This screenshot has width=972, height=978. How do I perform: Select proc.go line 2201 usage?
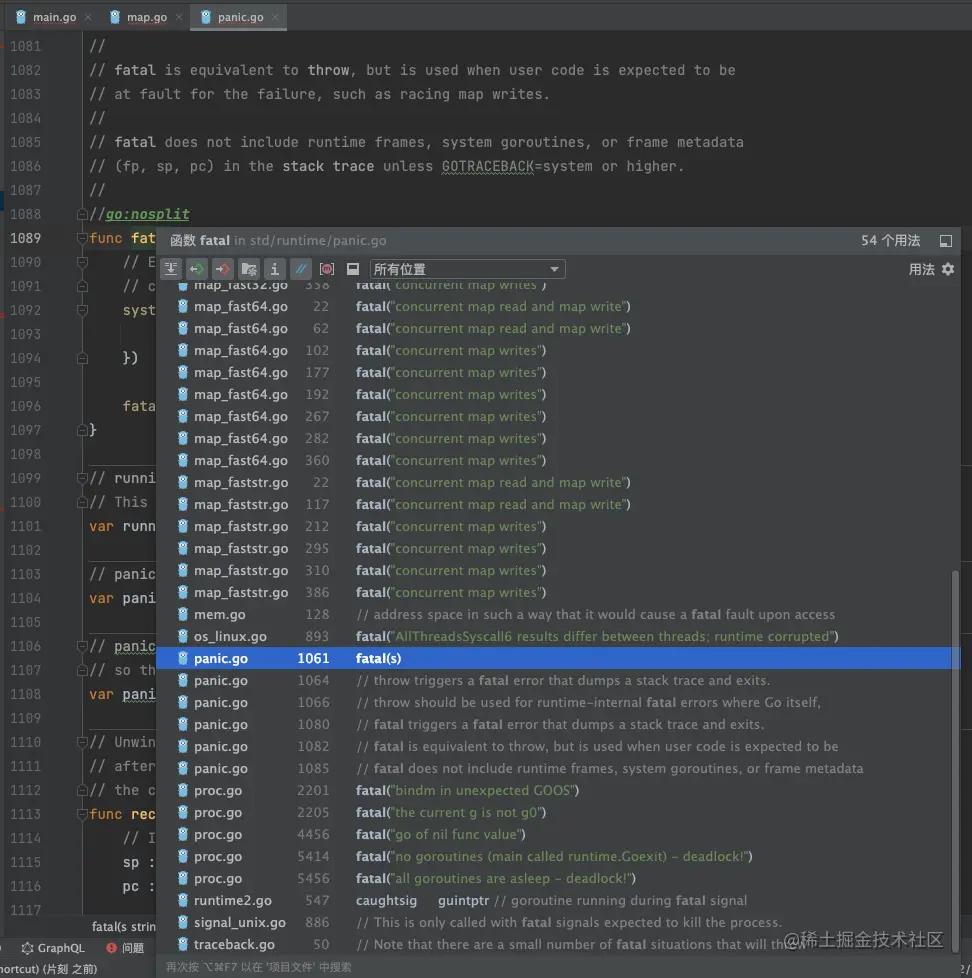click(x=554, y=790)
